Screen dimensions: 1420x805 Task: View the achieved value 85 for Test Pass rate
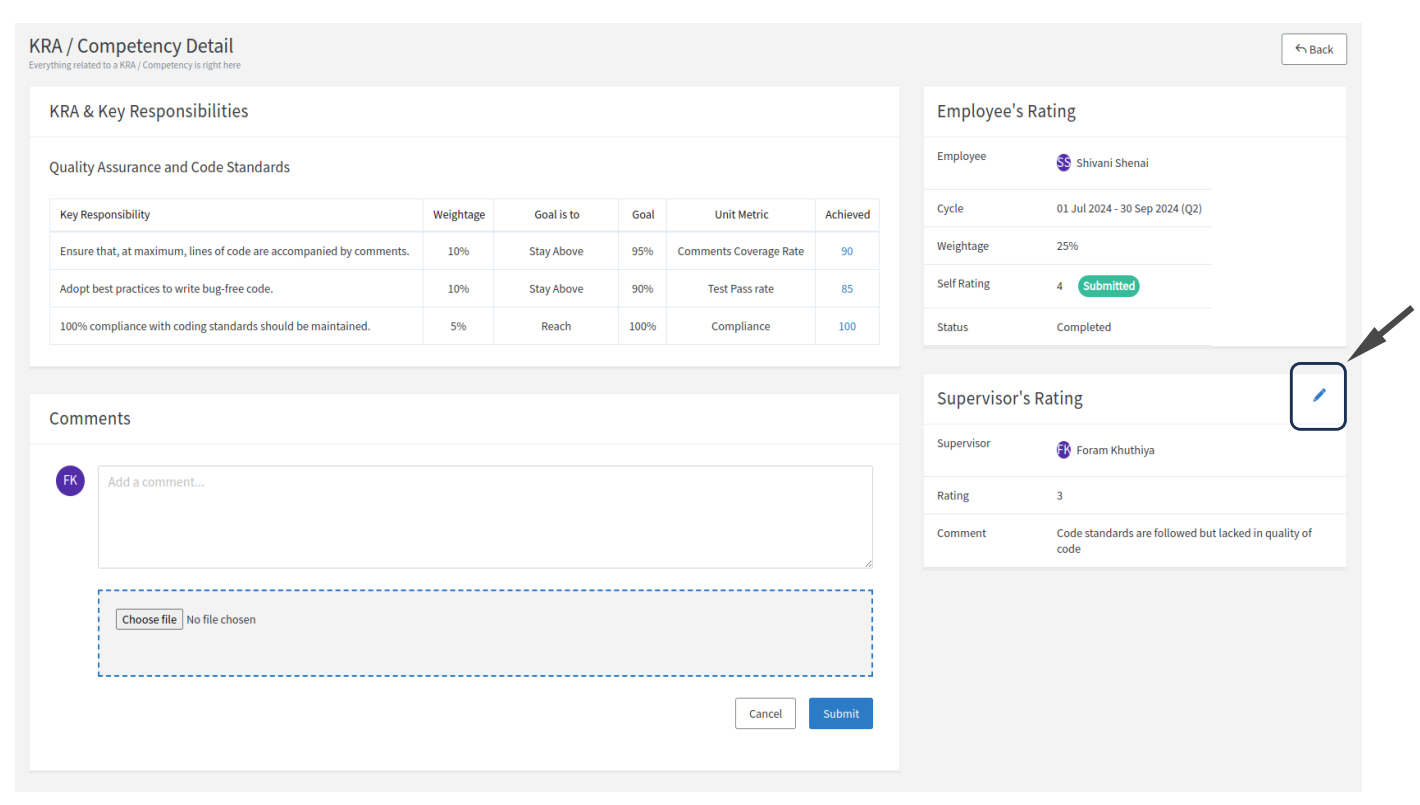846,288
